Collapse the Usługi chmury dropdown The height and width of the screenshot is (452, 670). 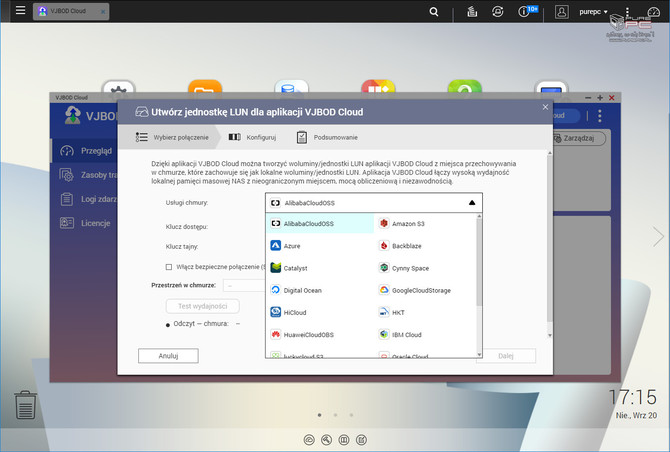pyautogui.click(x=472, y=203)
